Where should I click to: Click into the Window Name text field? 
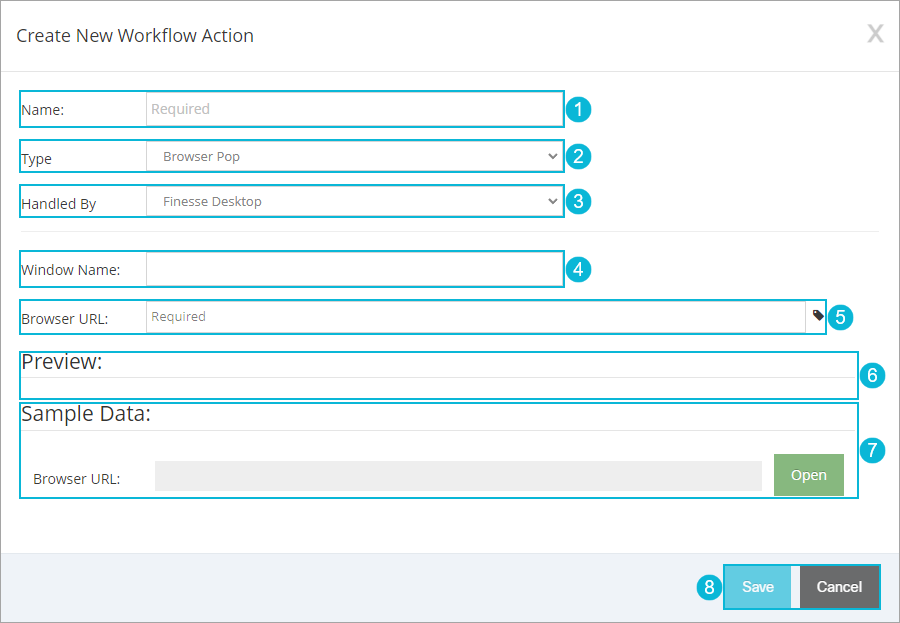pyautogui.click(x=354, y=269)
